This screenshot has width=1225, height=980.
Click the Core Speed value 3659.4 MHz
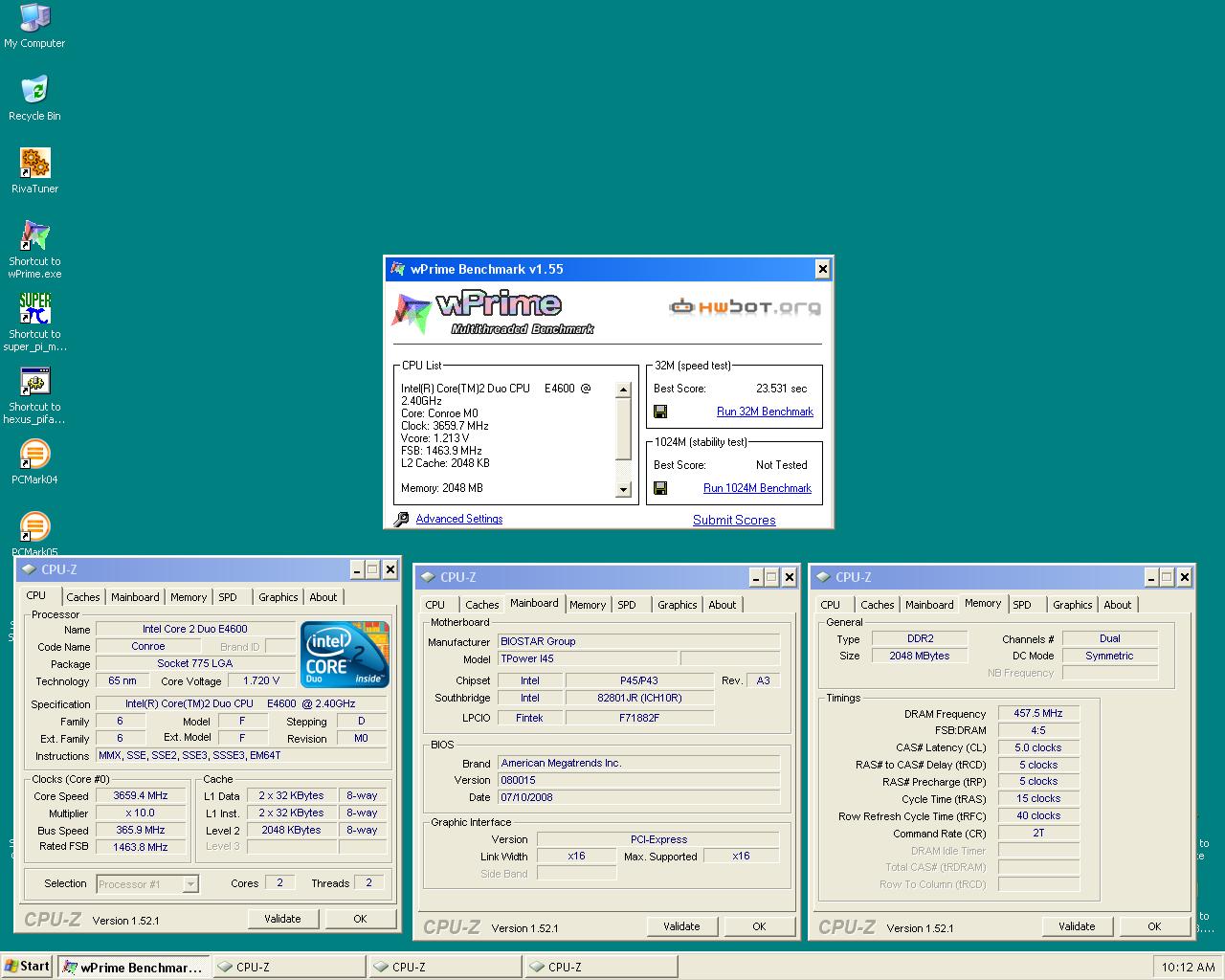tap(140, 796)
